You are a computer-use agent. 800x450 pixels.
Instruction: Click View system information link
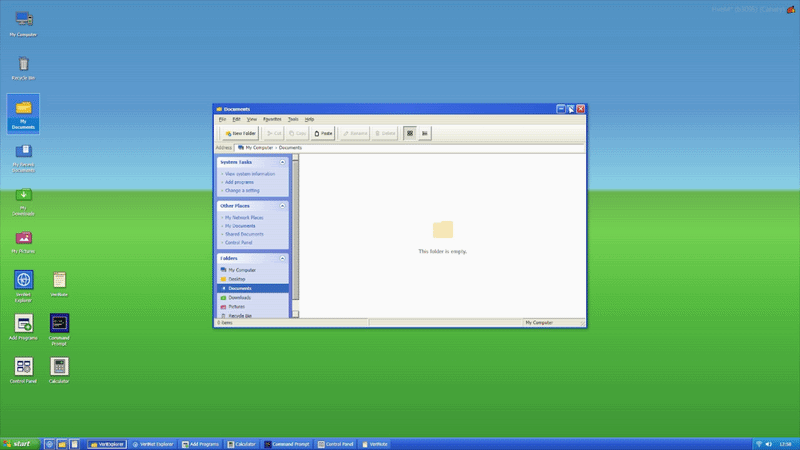point(249,174)
